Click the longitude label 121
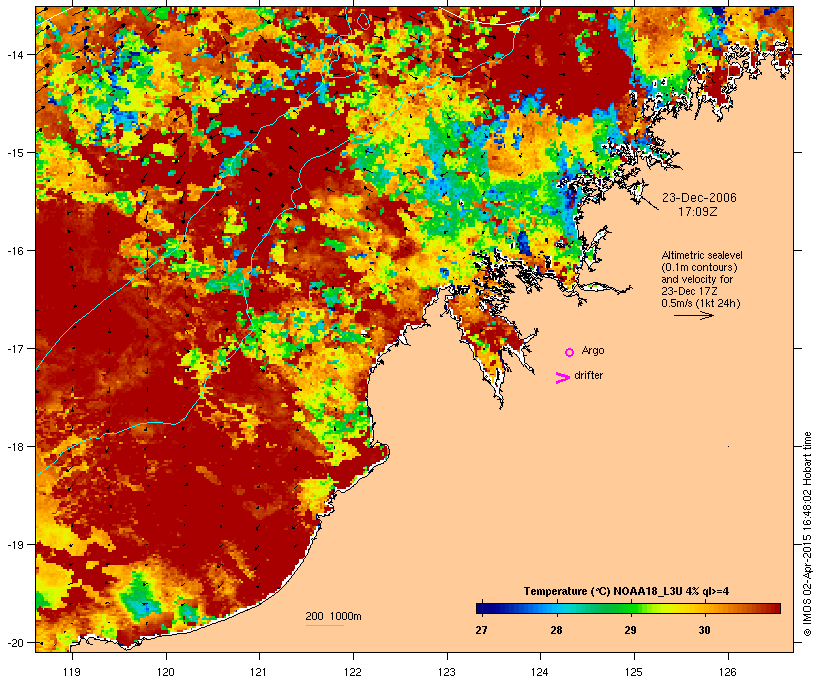The image size is (820, 680). click(x=259, y=672)
